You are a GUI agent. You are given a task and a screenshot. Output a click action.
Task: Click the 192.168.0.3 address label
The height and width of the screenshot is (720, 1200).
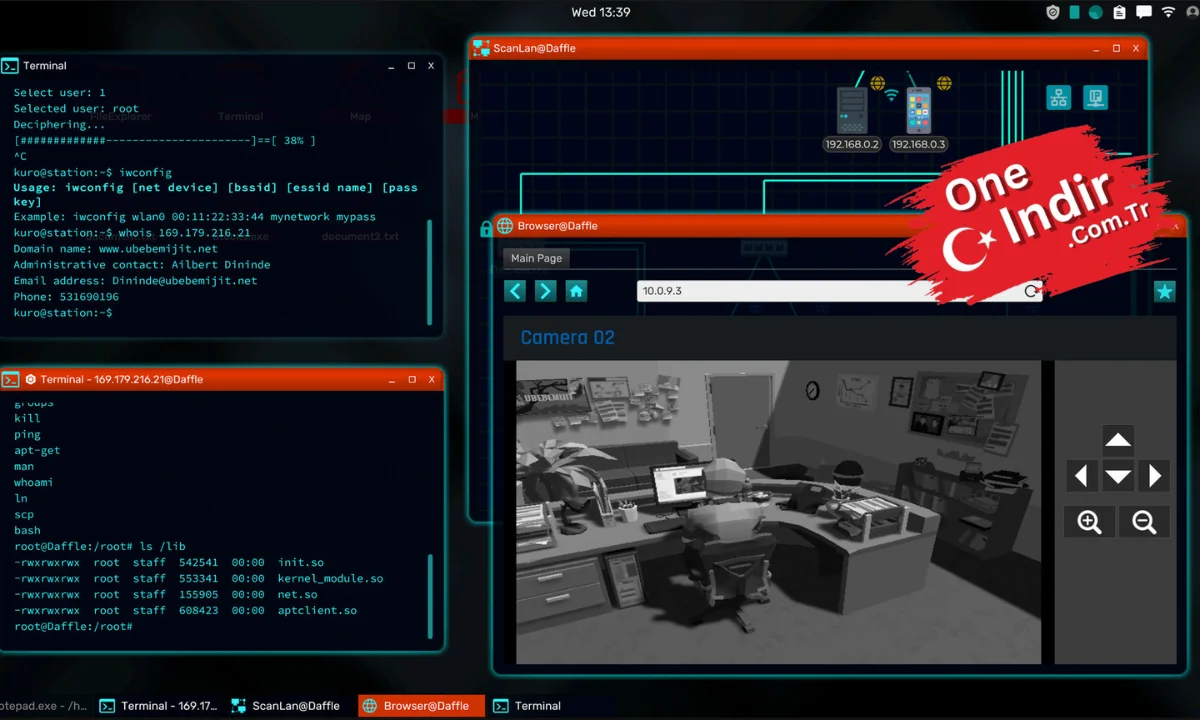(918, 144)
